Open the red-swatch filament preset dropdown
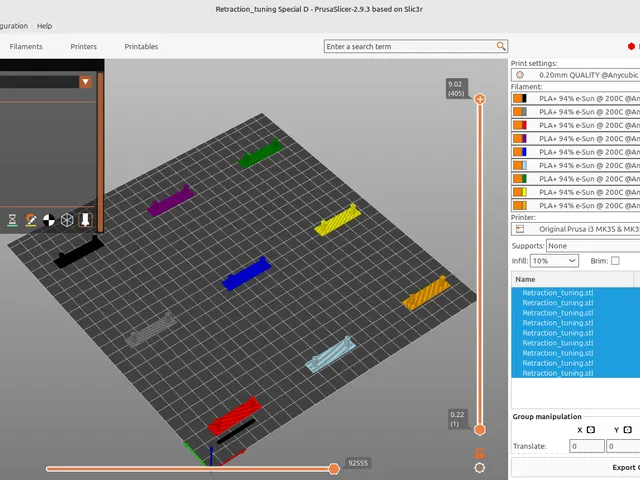 [576, 125]
